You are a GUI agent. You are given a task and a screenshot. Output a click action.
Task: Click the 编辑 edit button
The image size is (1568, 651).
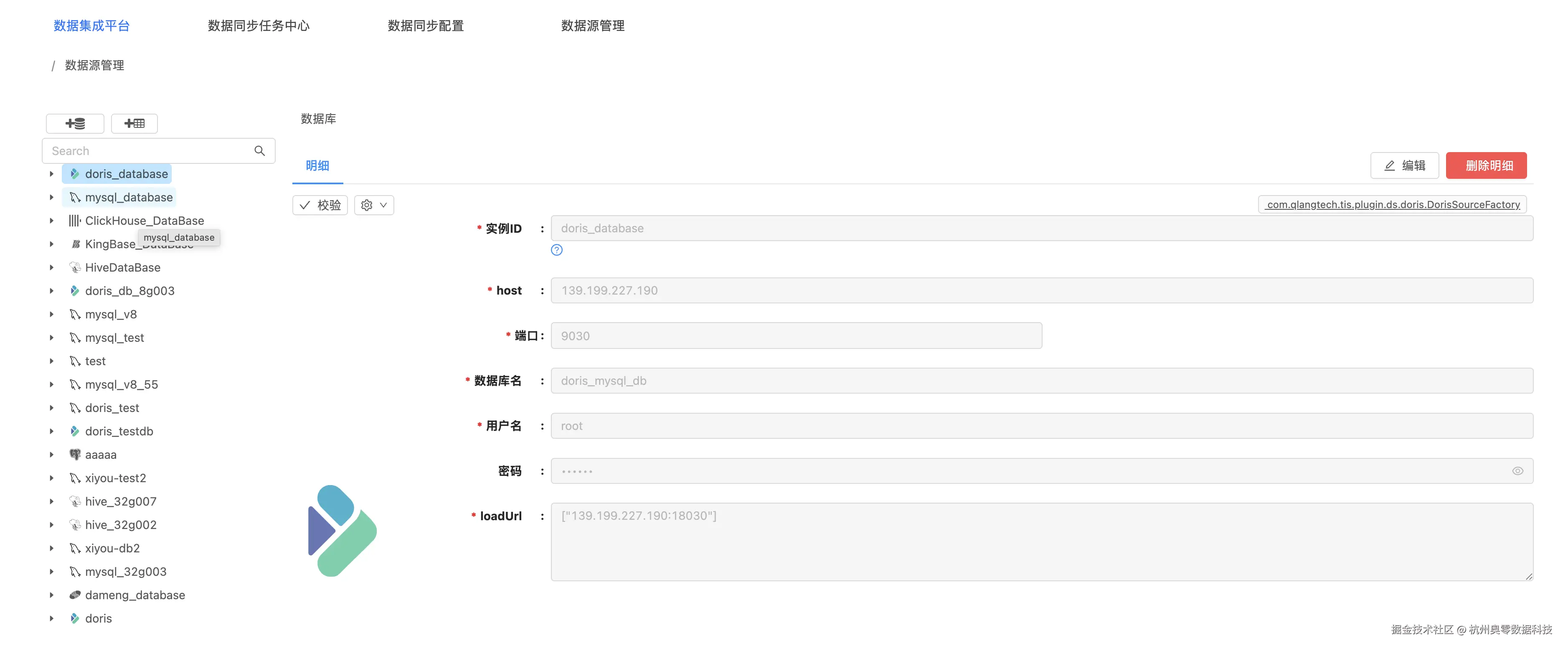[1404, 165]
